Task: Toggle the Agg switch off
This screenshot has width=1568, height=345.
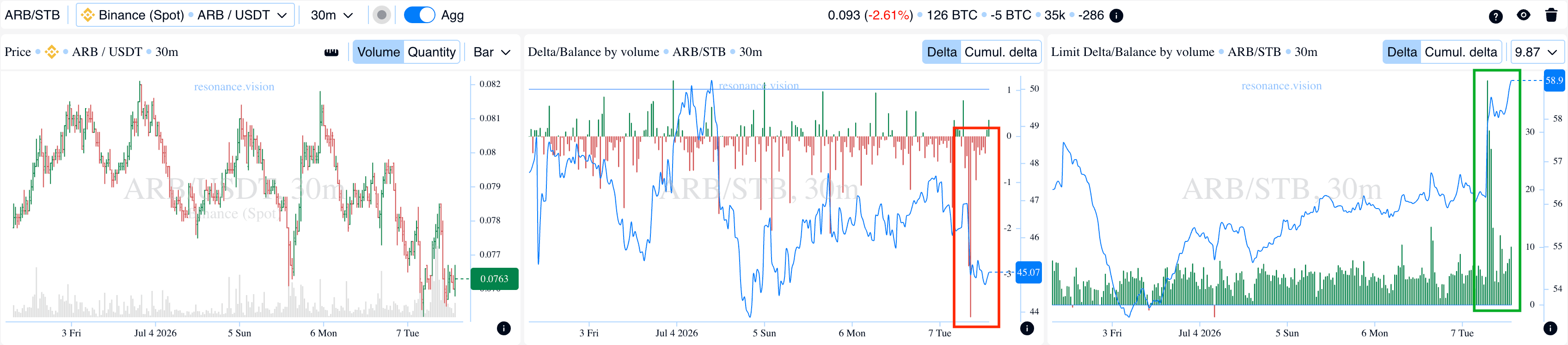Action: click(419, 15)
